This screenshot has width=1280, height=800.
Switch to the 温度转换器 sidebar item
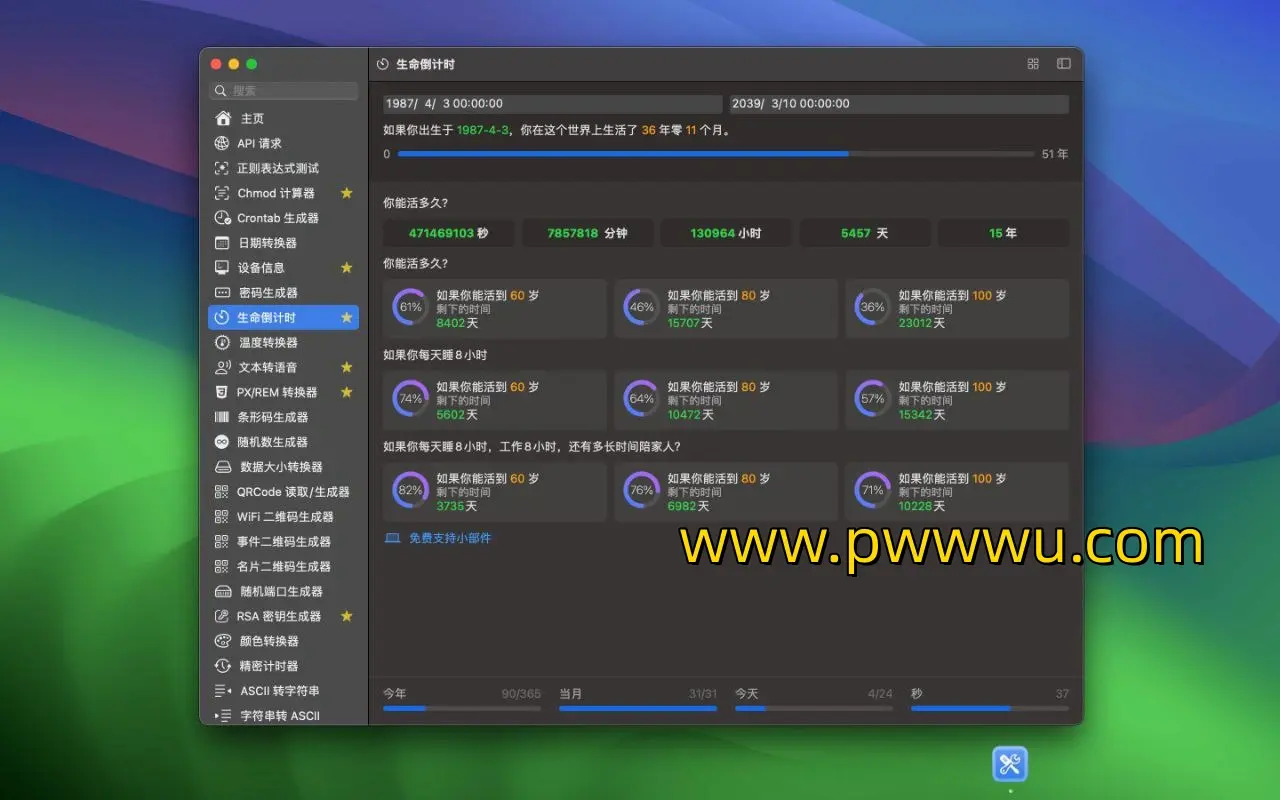(267, 342)
